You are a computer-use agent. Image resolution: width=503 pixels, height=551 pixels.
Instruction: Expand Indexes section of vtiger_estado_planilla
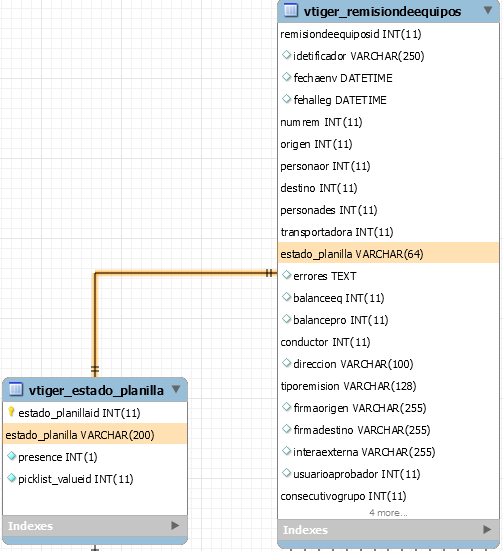click(x=175, y=525)
